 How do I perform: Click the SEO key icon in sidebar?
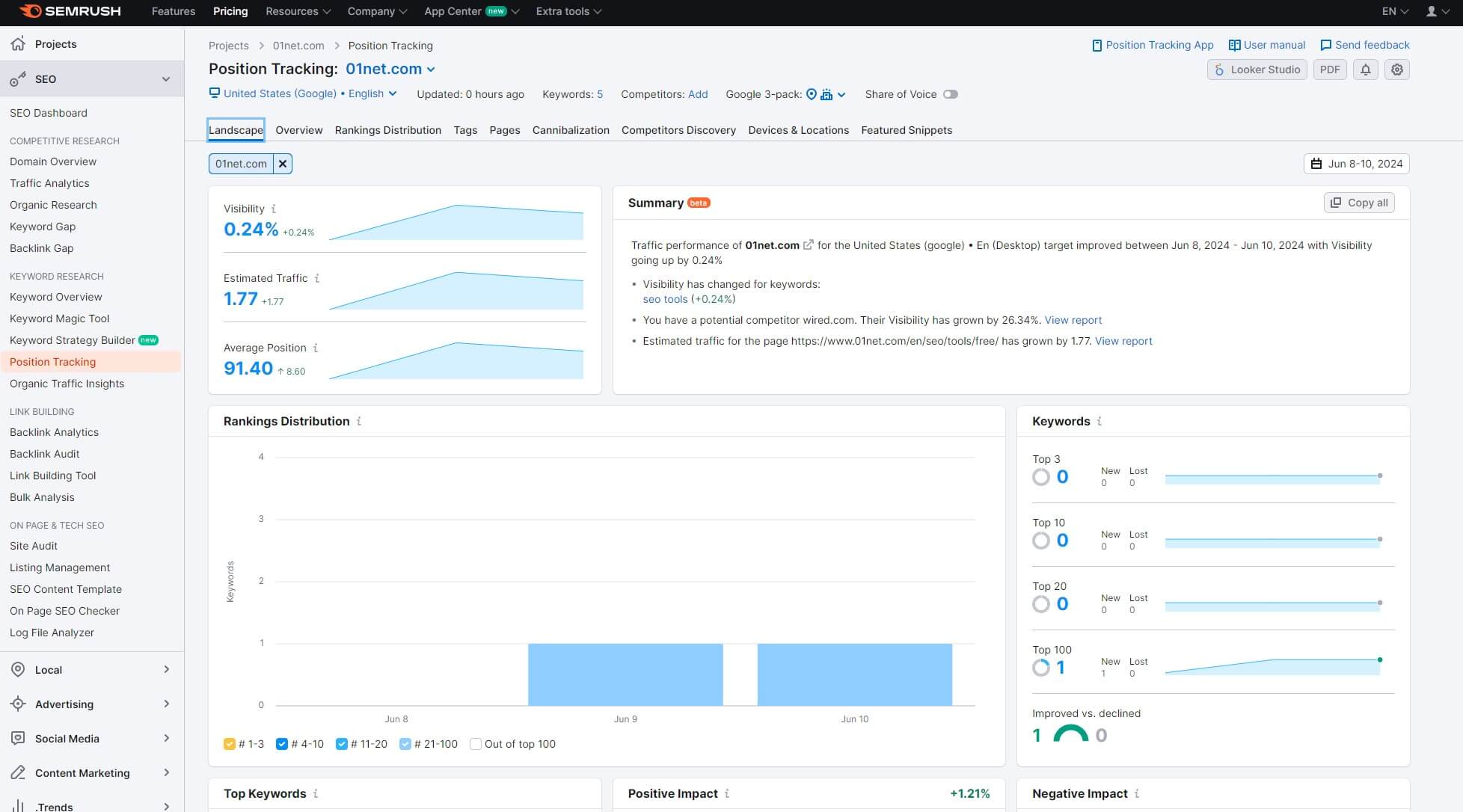[x=18, y=79]
